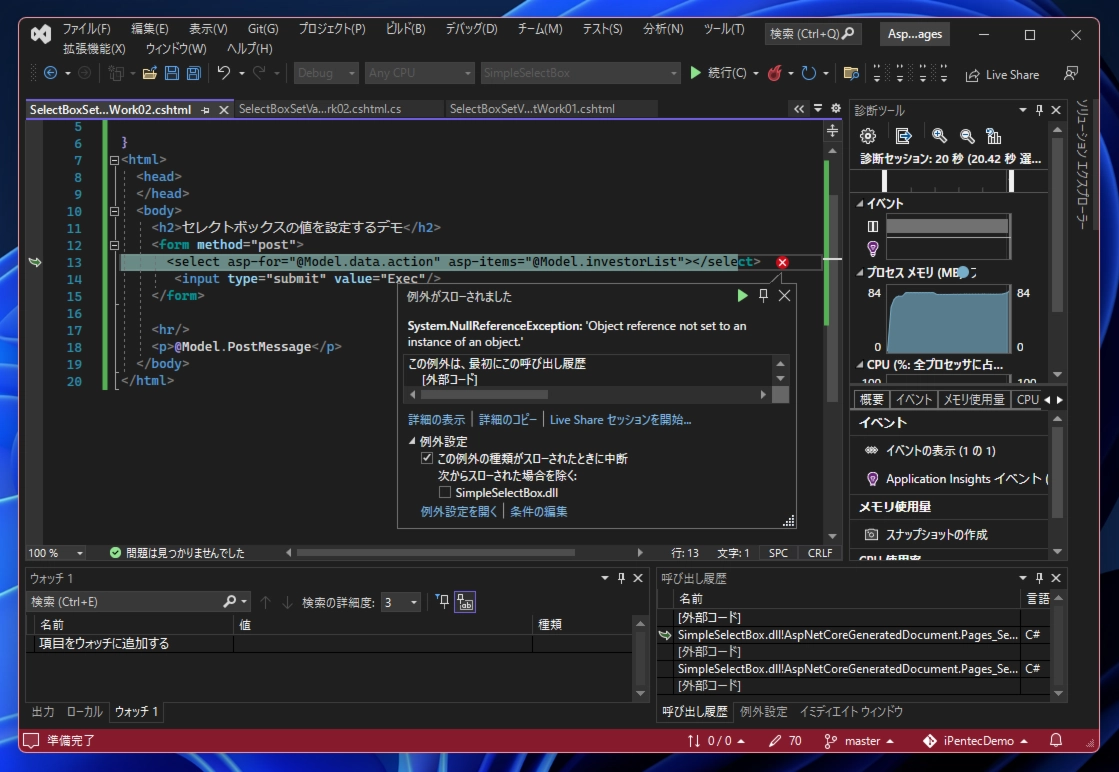Image resolution: width=1119 pixels, height=772 pixels.
Task: Click the Restart debugging icon
Action: coord(809,73)
